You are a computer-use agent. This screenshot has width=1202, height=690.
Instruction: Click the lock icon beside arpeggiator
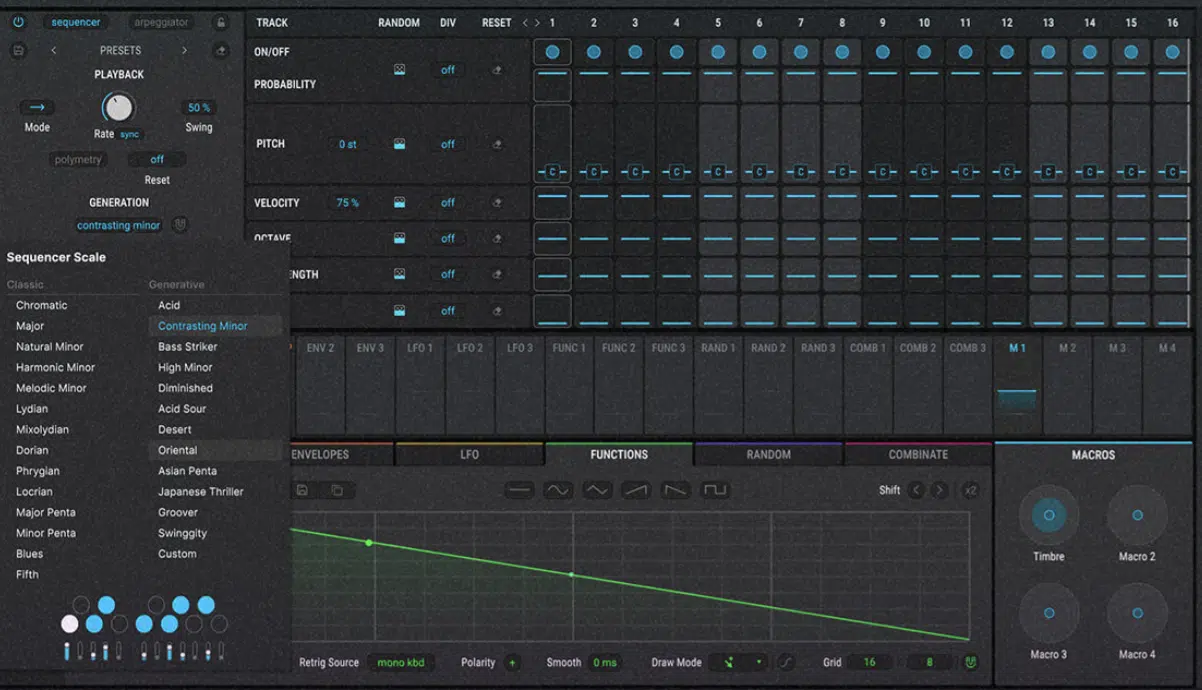[219, 22]
